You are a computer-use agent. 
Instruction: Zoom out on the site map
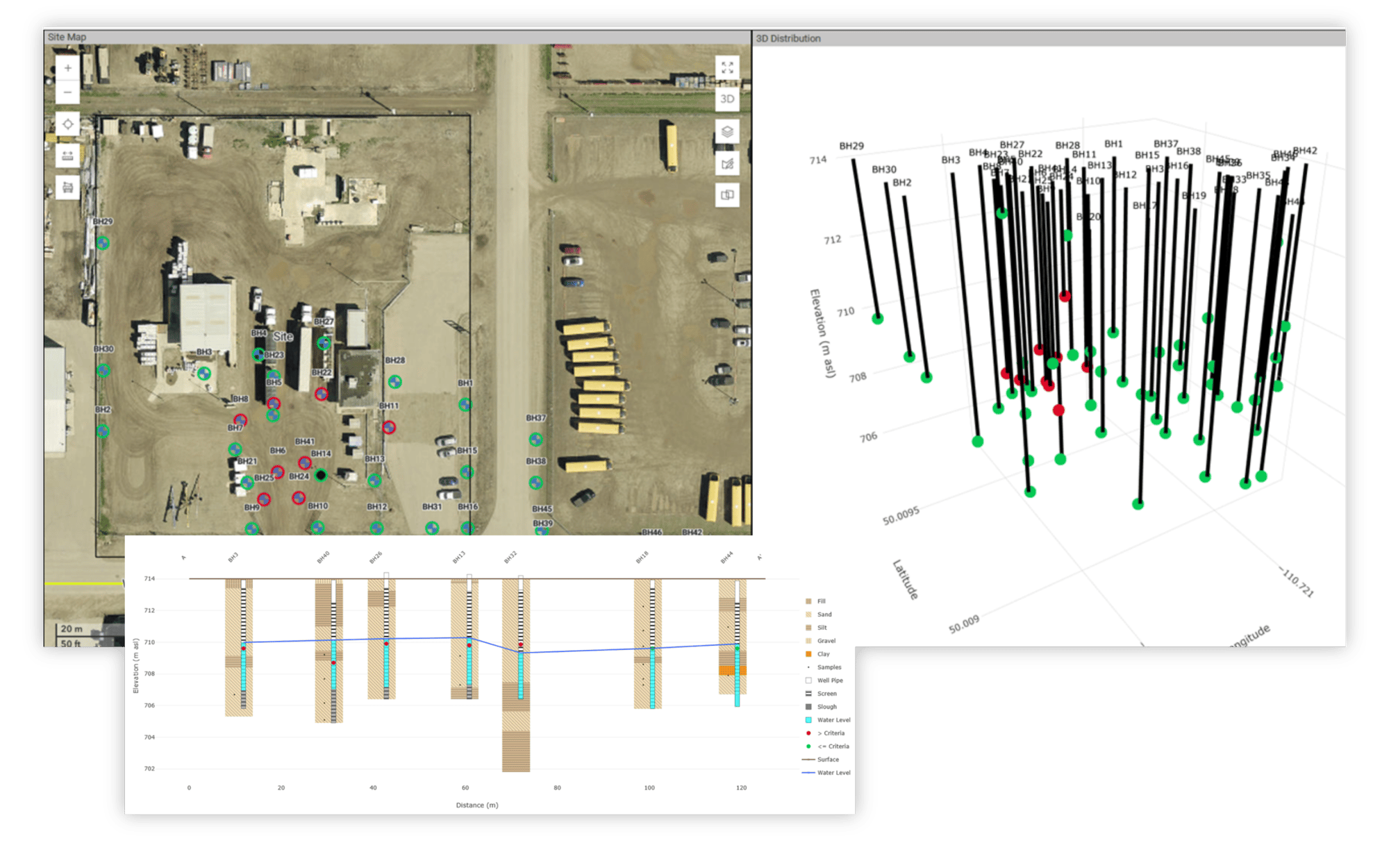tap(67, 92)
